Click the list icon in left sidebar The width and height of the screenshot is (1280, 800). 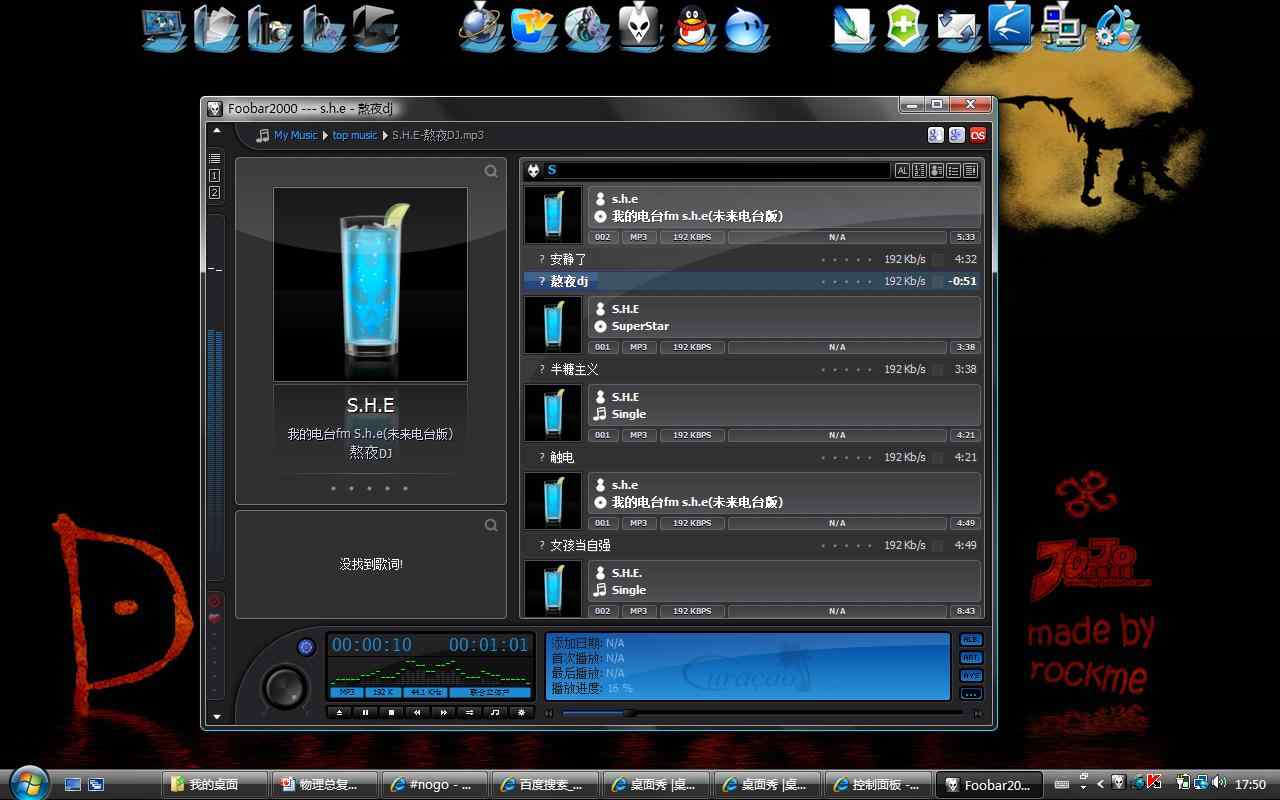[x=214, y=158]
